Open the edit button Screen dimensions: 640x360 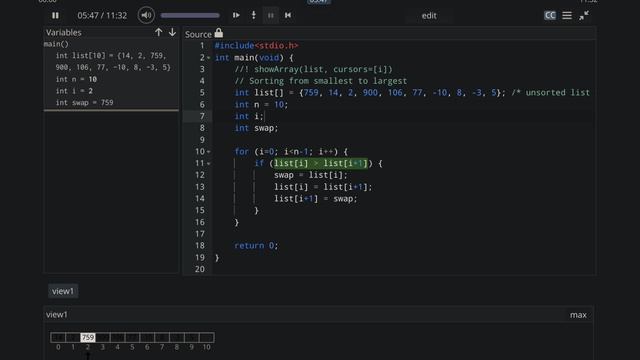pos(429,16)
